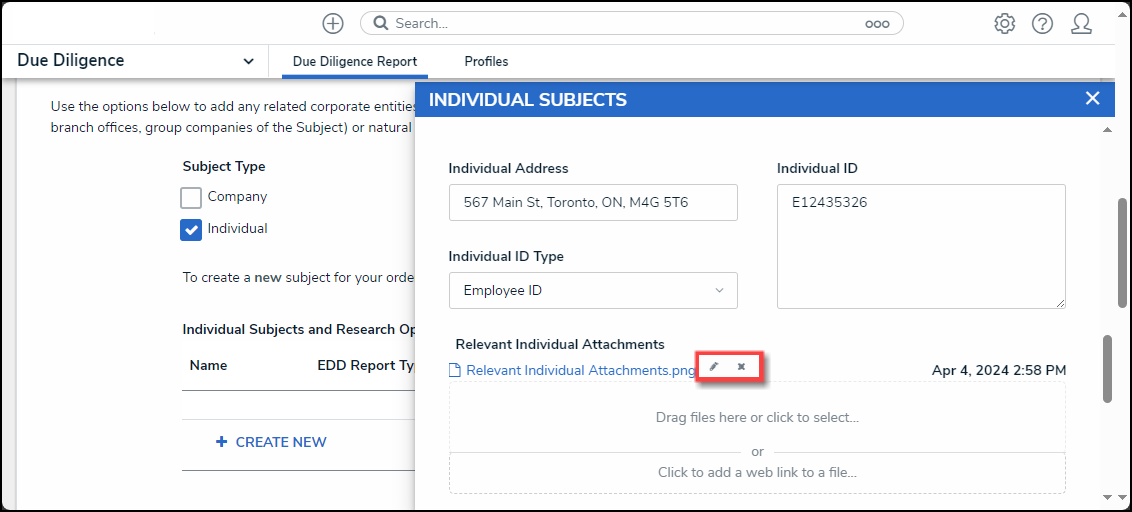Remove attachment with the x icon
Viewport: 1132px width, 512px height.
coord(741,367)
